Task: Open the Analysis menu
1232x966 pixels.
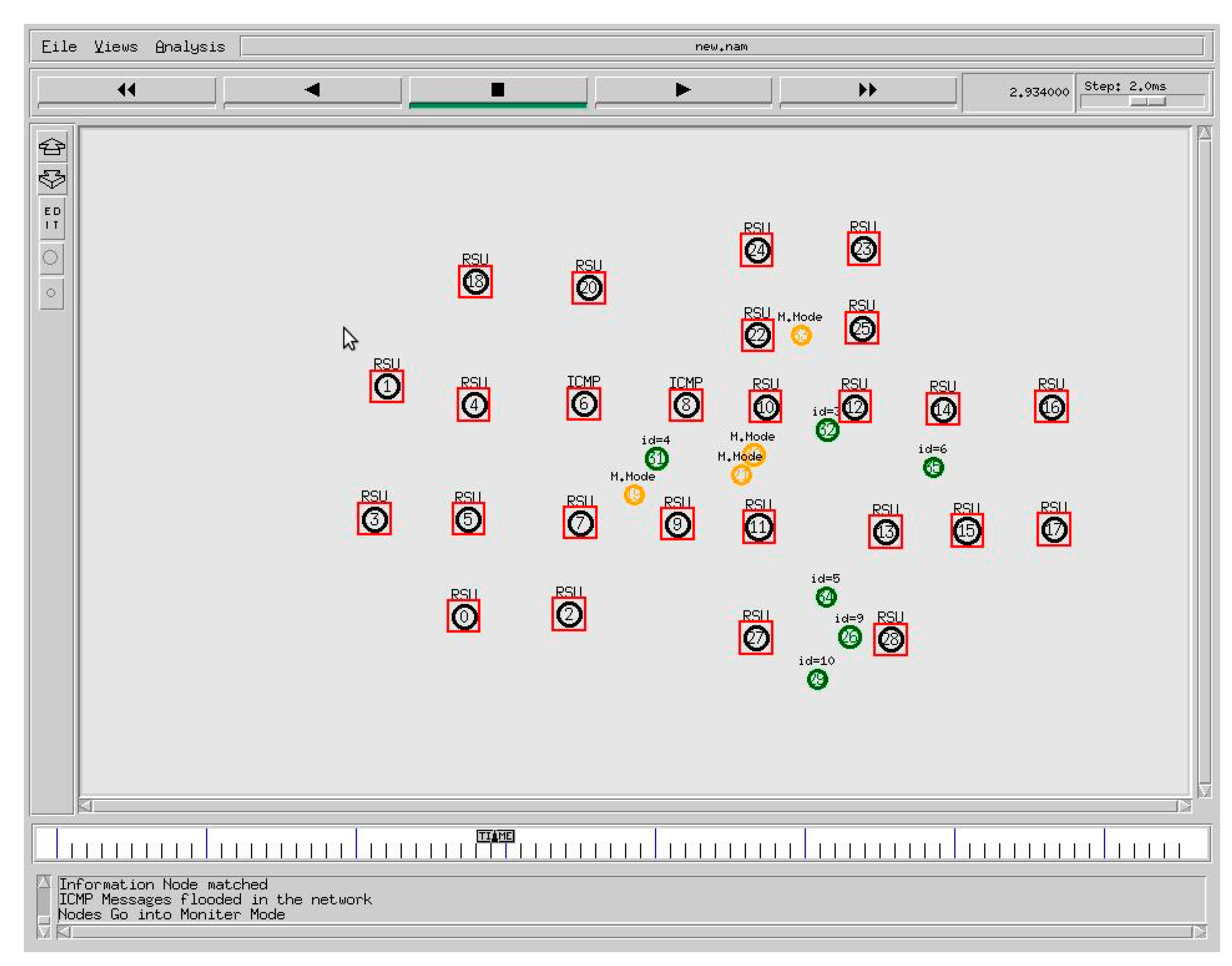Action: [190, 47]
